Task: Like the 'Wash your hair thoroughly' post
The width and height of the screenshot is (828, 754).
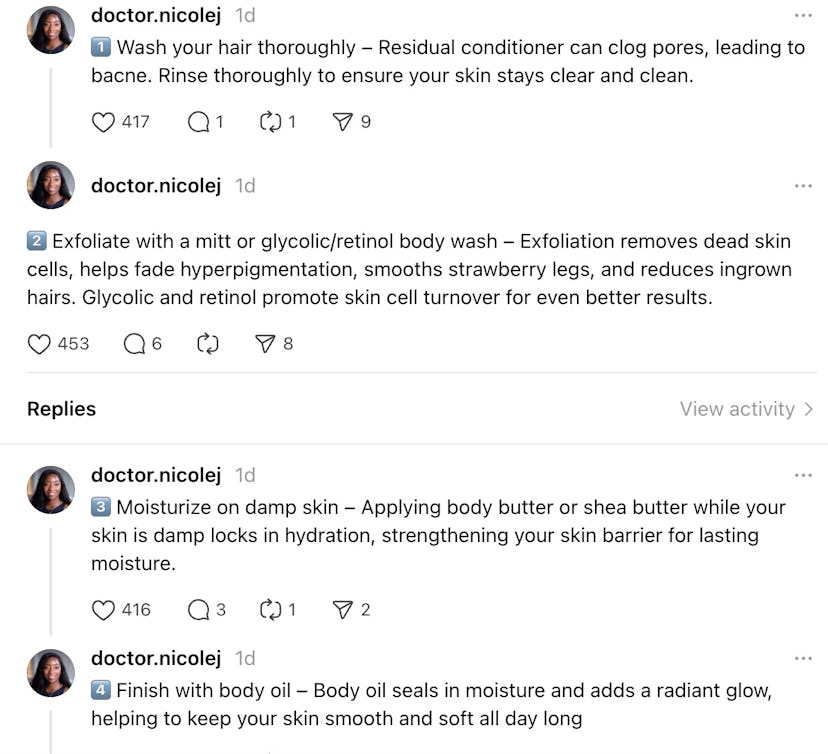Action: (104, 122)
